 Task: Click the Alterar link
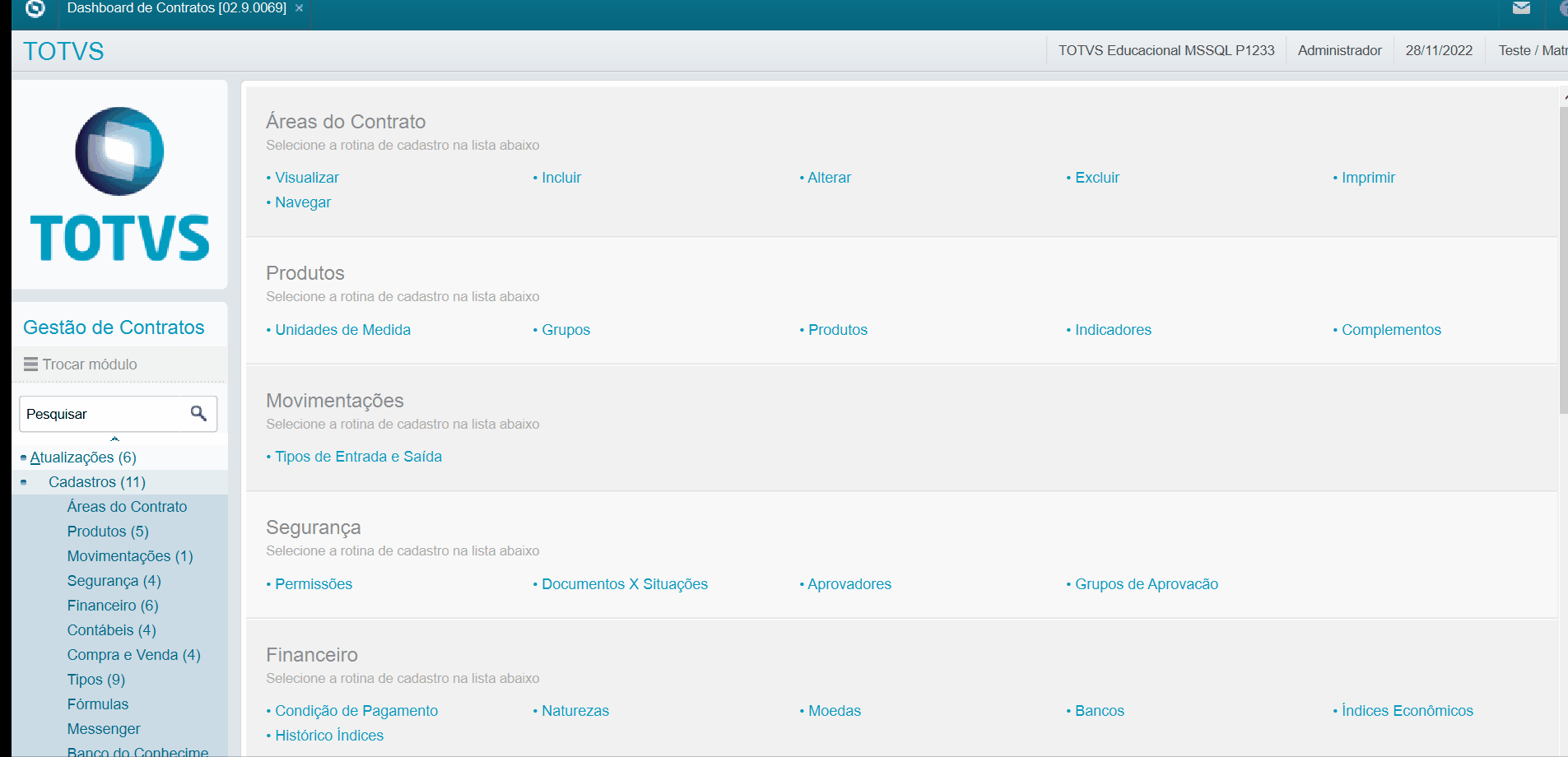[830, 178]
